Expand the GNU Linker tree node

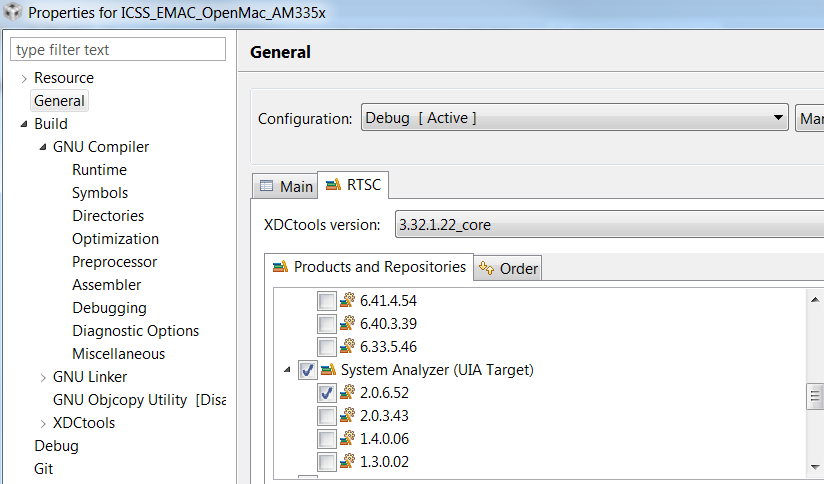click(x=43, y=377)
